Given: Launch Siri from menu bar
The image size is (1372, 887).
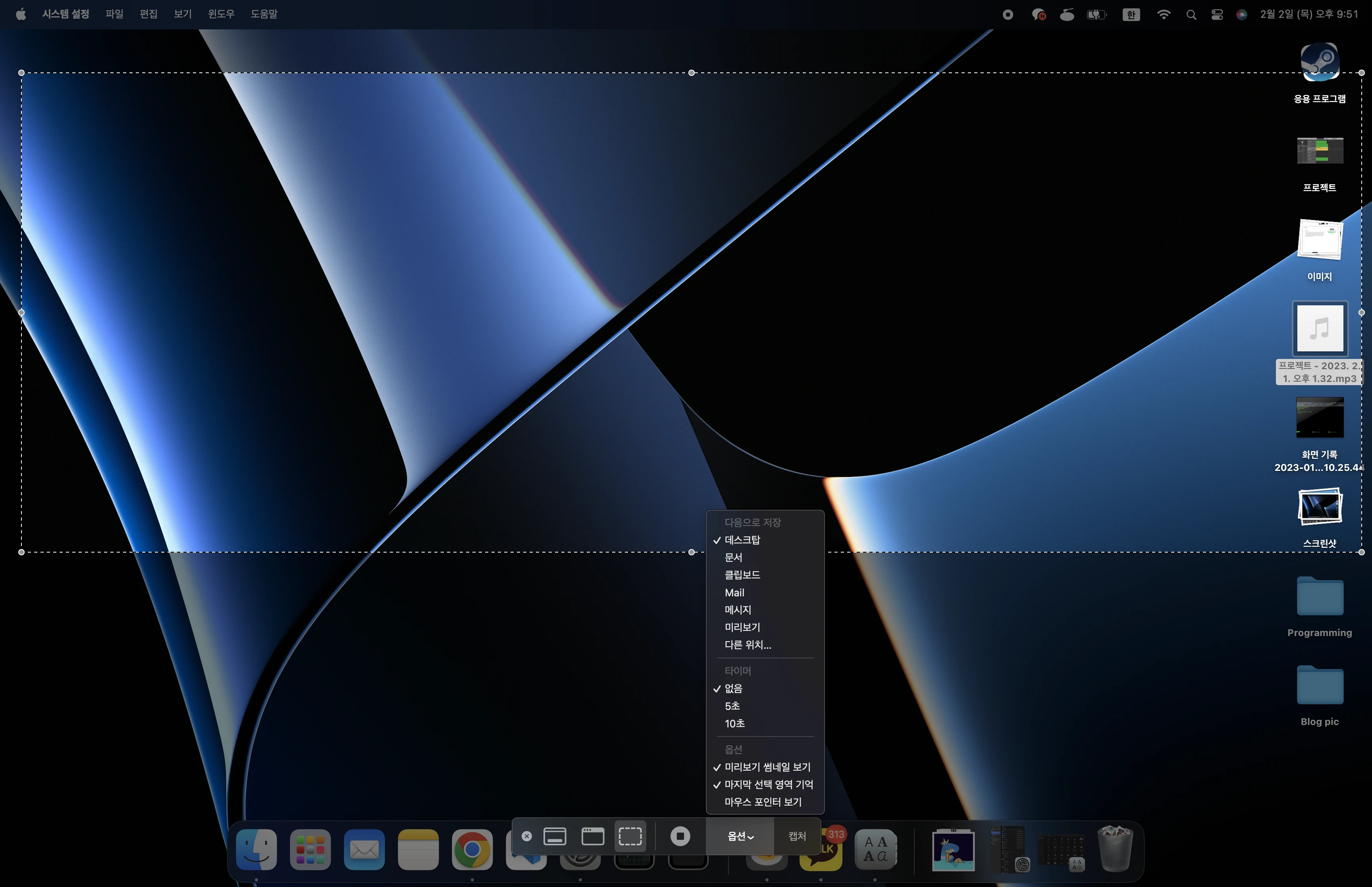Looking at the screenshot, I should (1242, 14).
